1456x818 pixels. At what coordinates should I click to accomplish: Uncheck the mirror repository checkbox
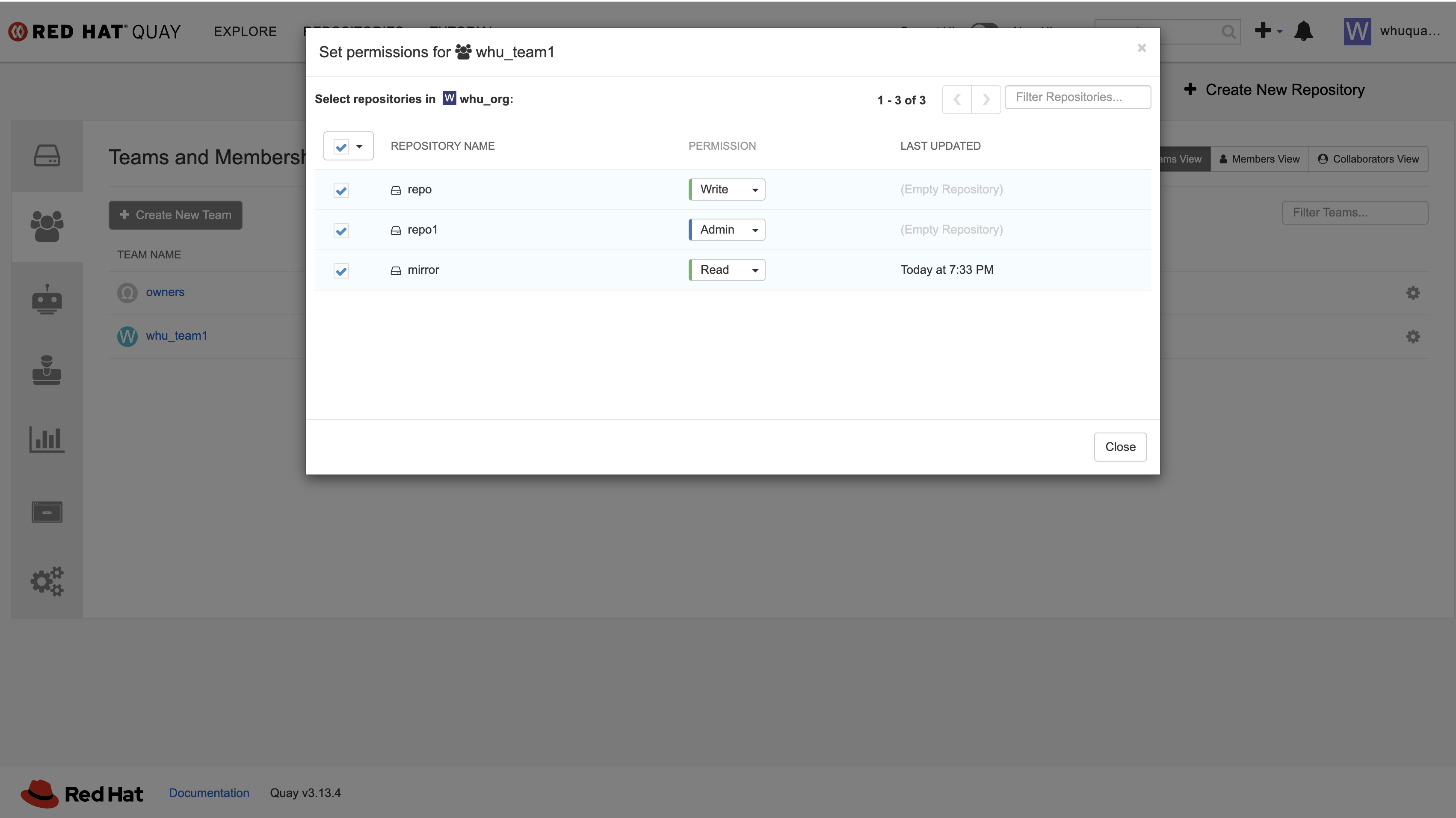click(x=341, y=271)
